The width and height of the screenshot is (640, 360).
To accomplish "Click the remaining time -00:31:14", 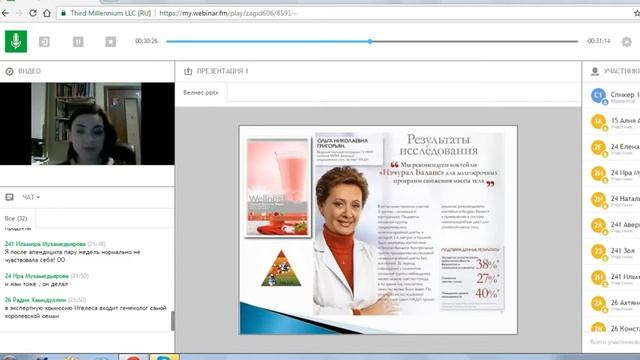I will [598, 41].
